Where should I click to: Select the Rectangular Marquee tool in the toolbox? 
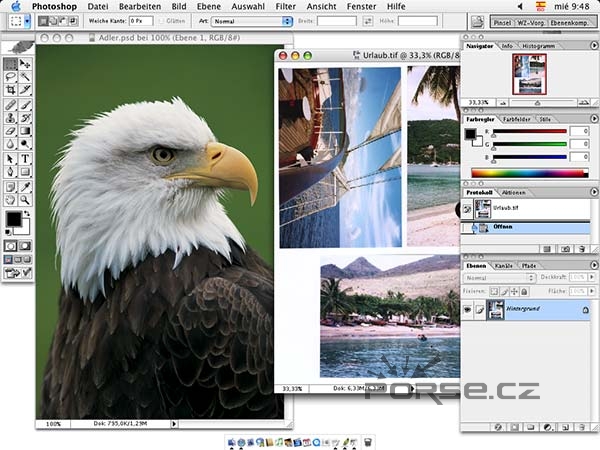click(10, 64)
